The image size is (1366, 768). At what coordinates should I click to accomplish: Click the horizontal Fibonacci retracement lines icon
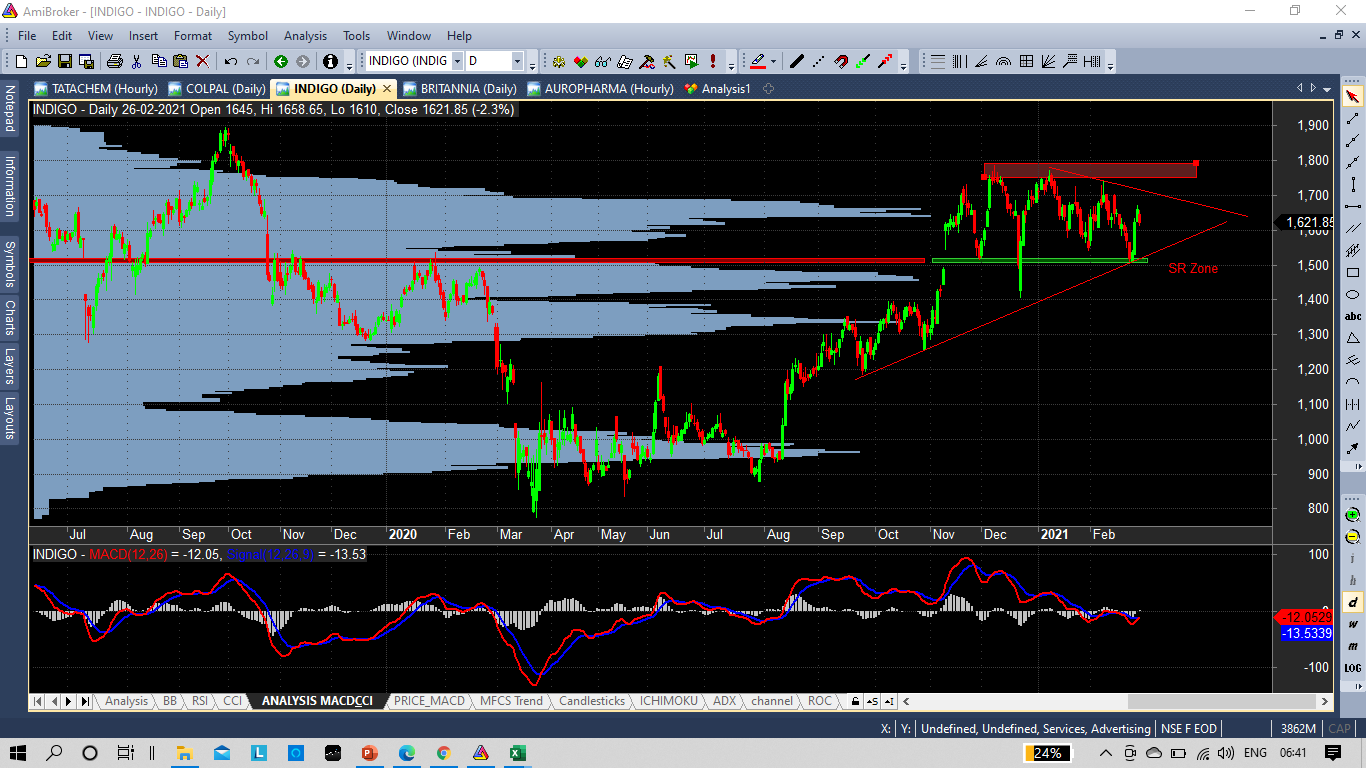tap(938, 61)
